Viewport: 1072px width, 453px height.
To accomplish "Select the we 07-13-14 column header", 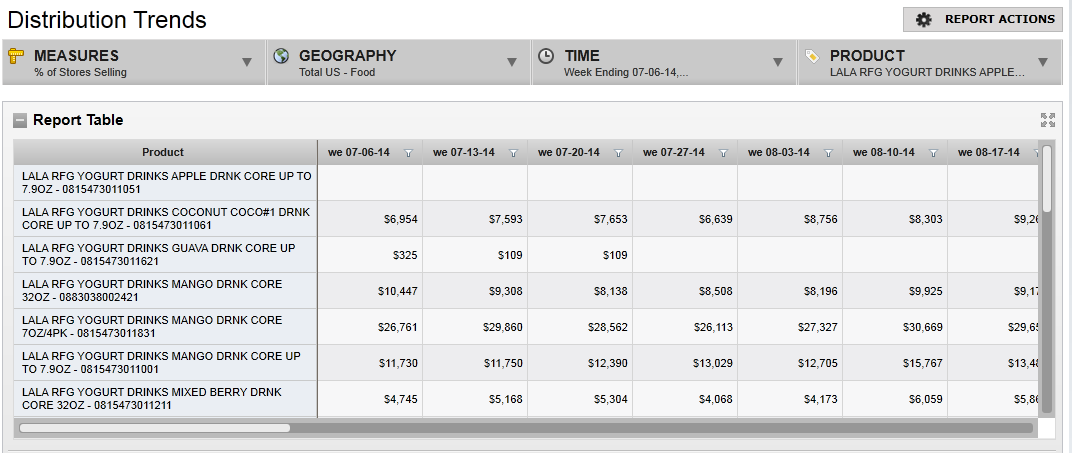I will point(463,153).
